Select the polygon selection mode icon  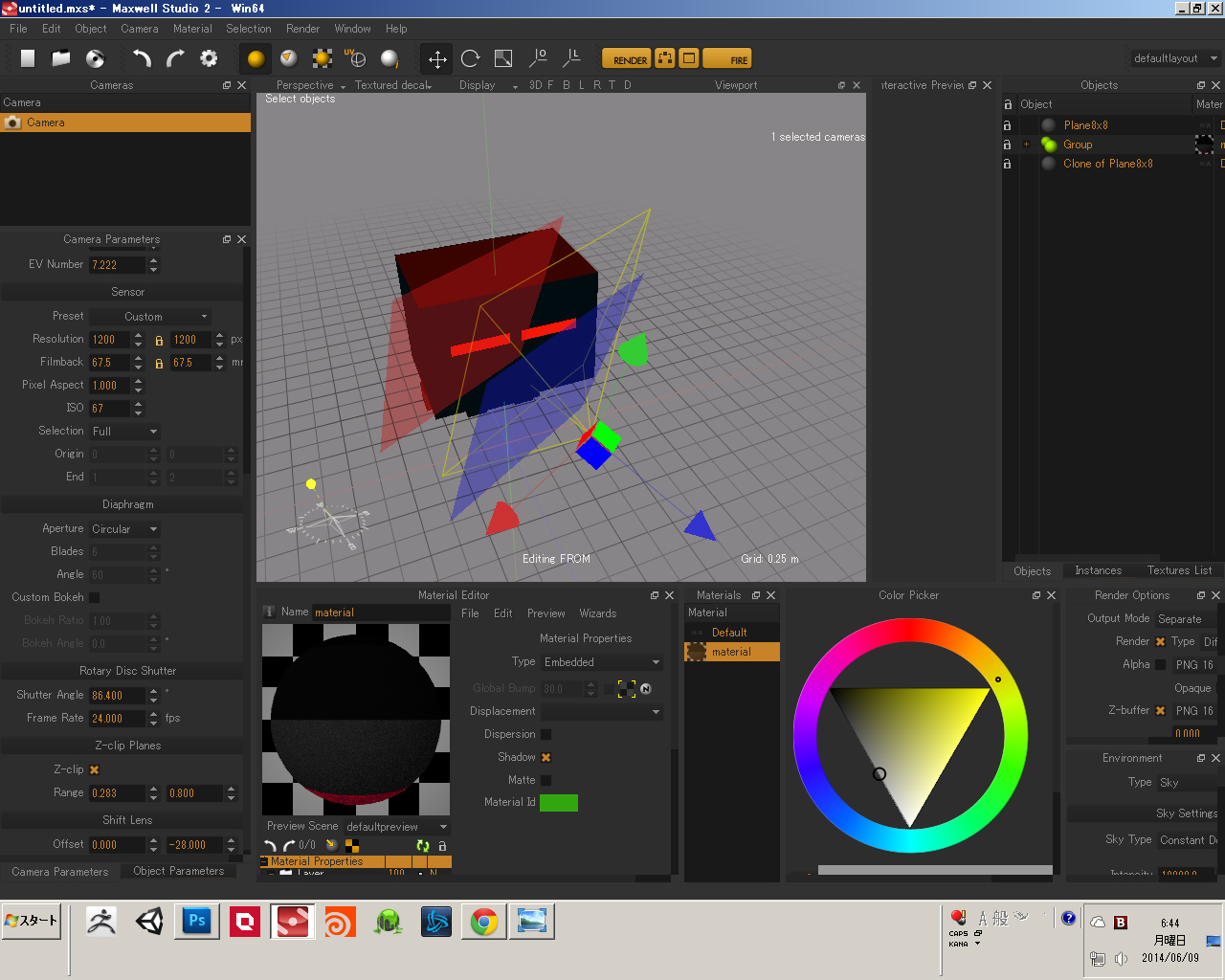pos(289,58)
